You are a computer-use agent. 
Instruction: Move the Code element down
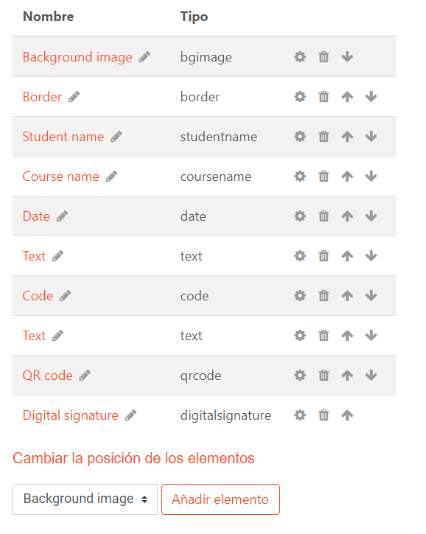pyautogui.click(x=371, y=296)
